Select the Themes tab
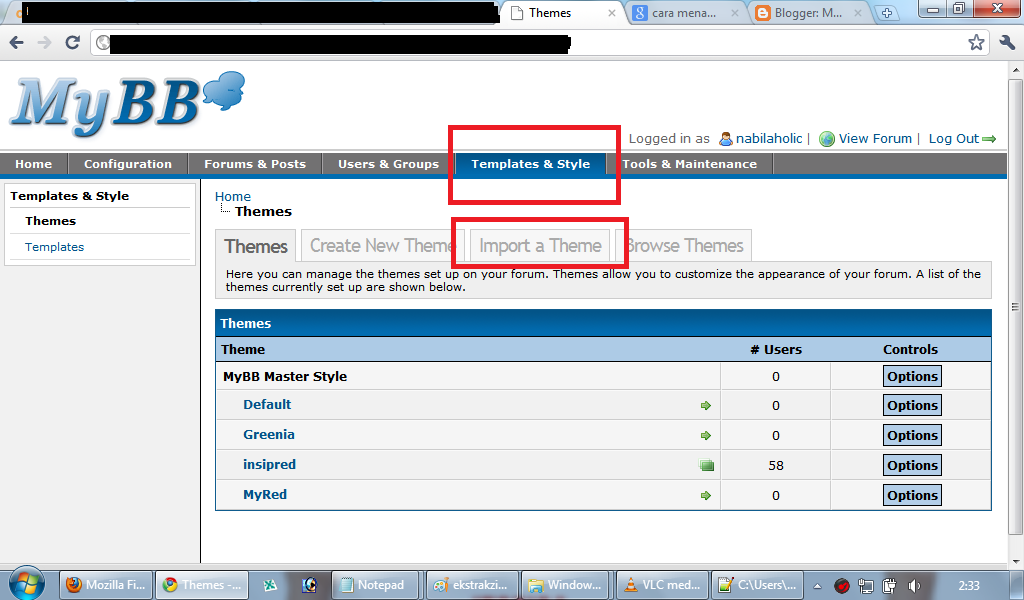 (x=255, y=246)
